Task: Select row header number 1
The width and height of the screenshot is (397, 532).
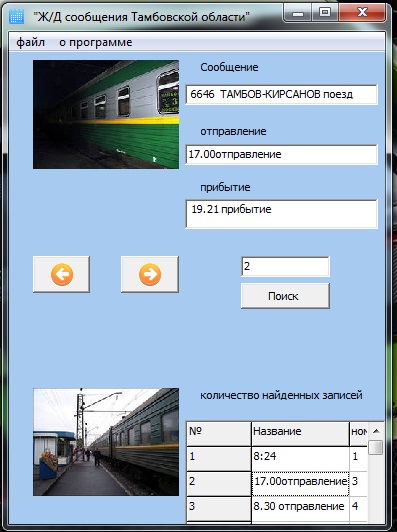Action: (x=219, y=459)
